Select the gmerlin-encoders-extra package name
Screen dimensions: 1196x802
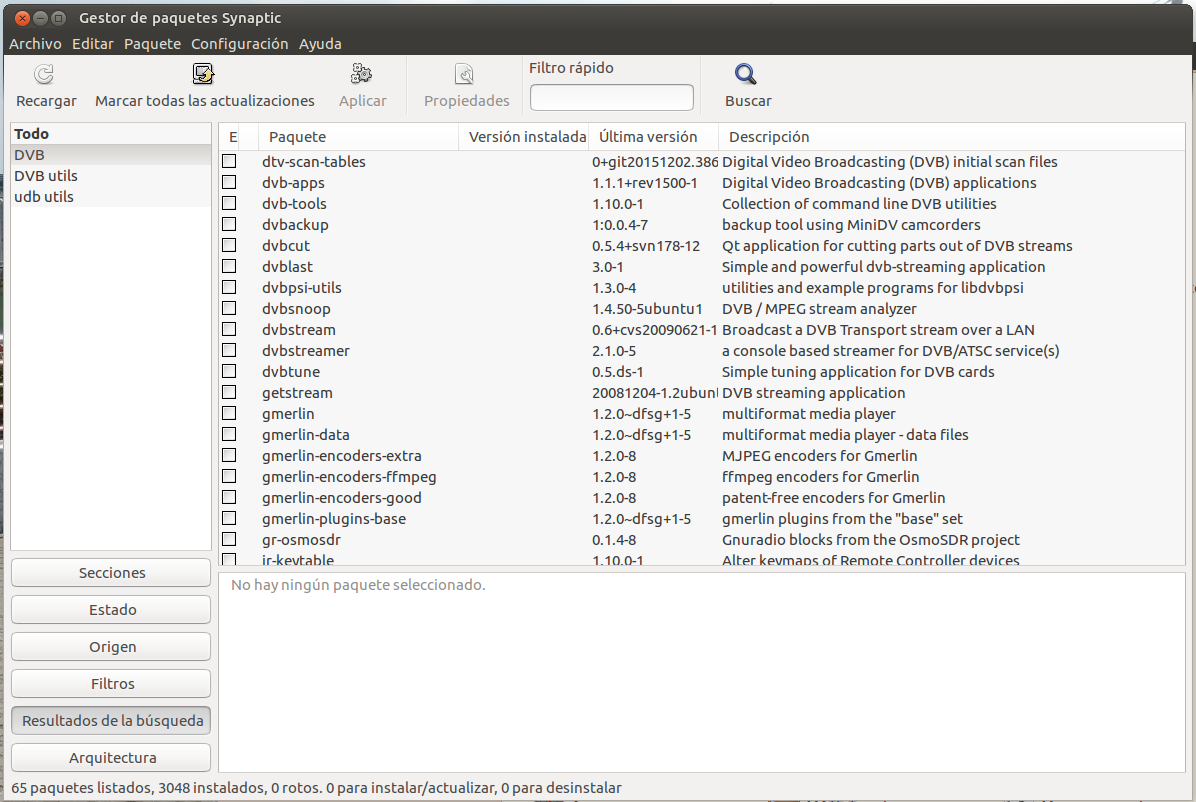(x=341, y=456)
